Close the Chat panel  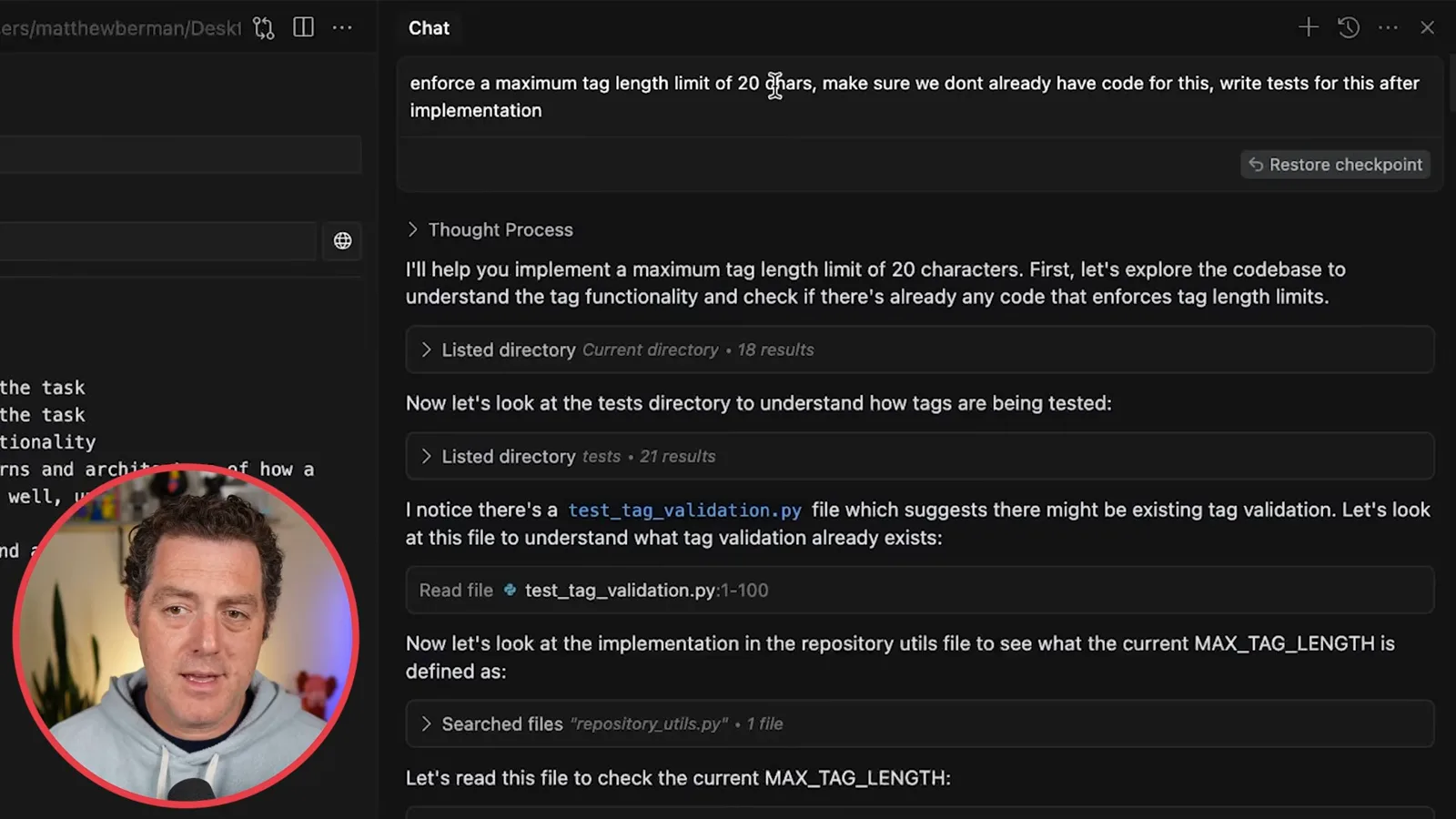(1428, 28)
